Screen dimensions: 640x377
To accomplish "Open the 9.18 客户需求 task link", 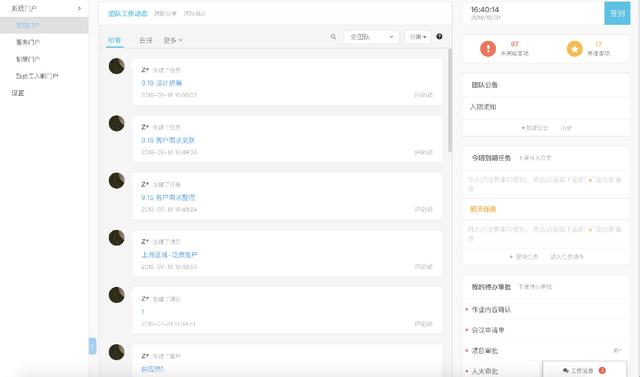I will (168, 140).
